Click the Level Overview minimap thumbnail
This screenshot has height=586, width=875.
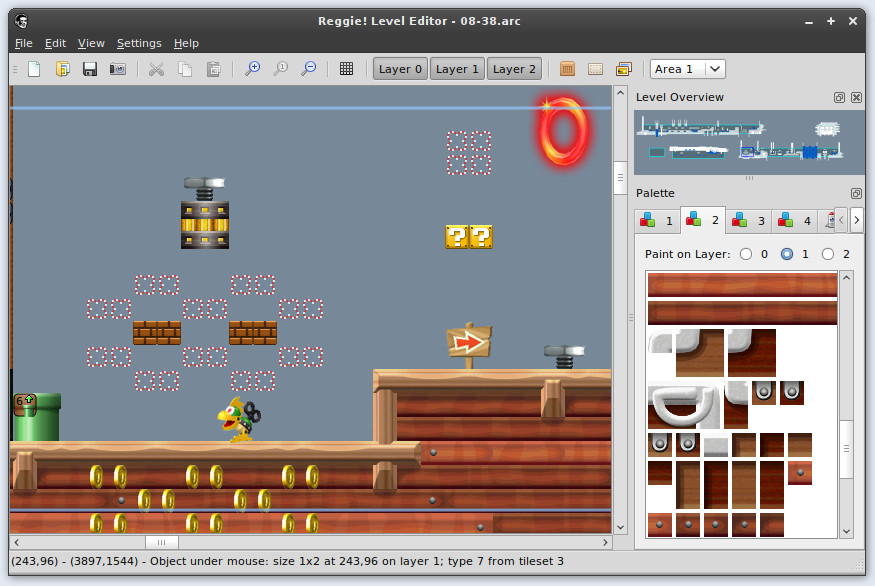click(749, 139)
